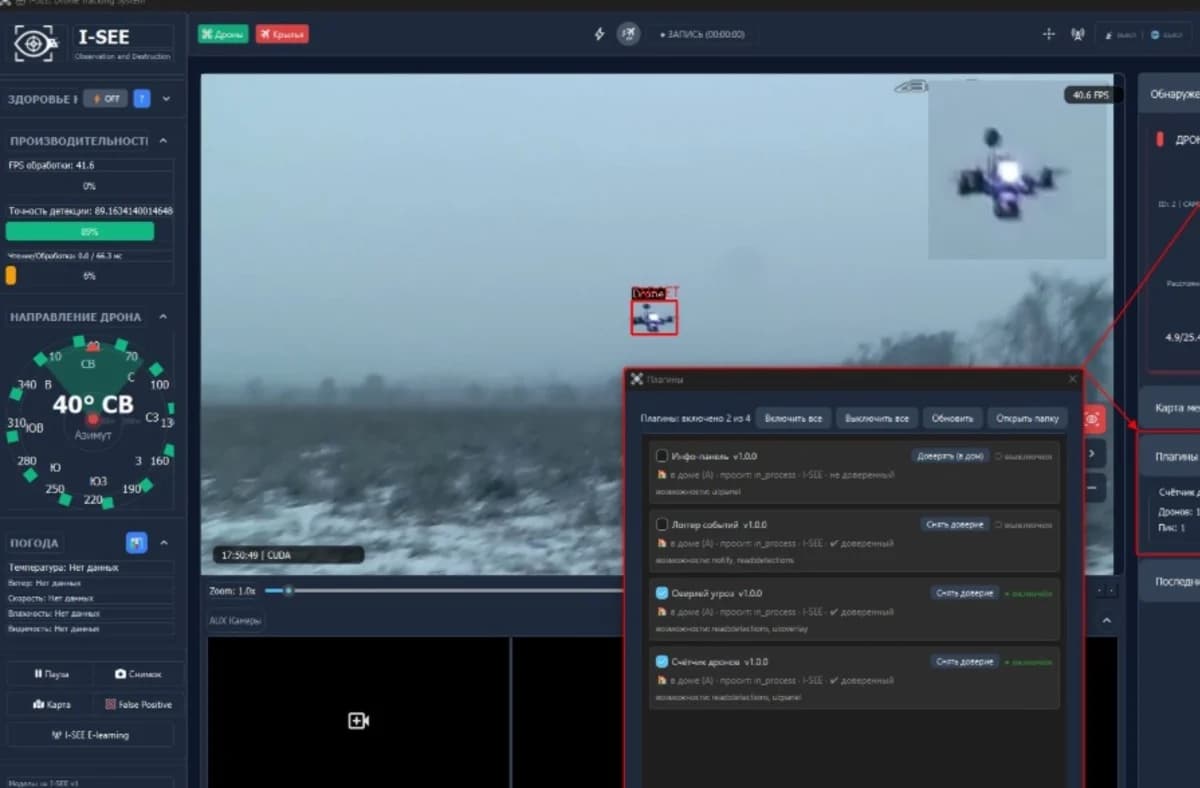Viewport: 1200px width, 788px height.
Task: Expand the Здоровье section chevron
Action: [166, 99]
